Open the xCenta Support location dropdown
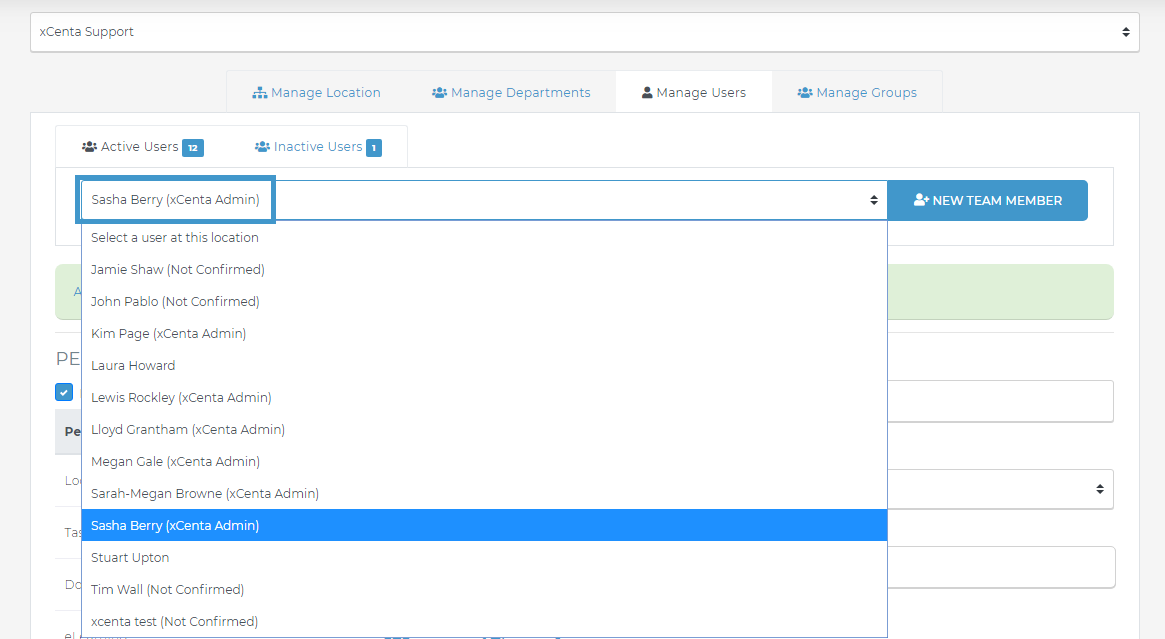Image resolution: width=1165 pixels, height=639 pixels. point(585,32)
